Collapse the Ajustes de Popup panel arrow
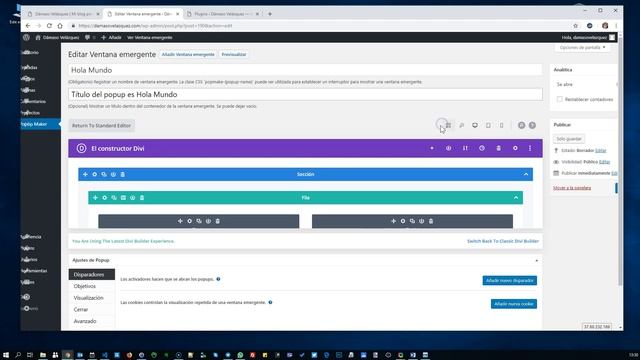Image resolution: width=640 pixels, height=360 pixels. pyautogui.click(x=536, y=260)
